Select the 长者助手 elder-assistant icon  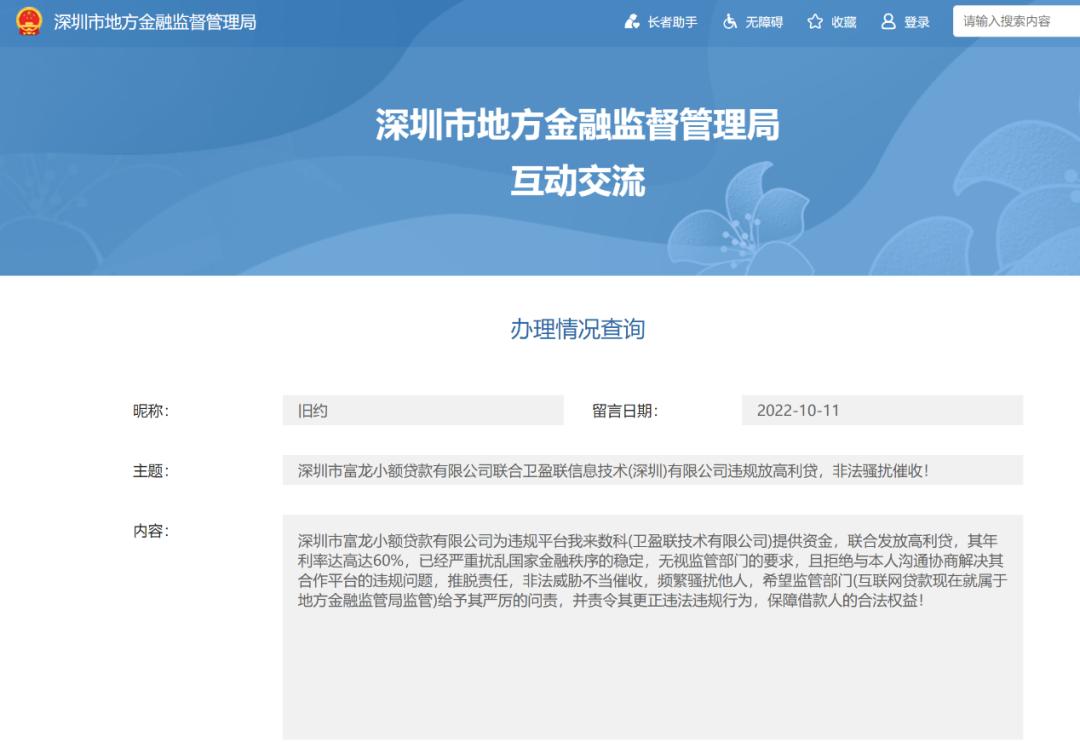tap(631, 21)
